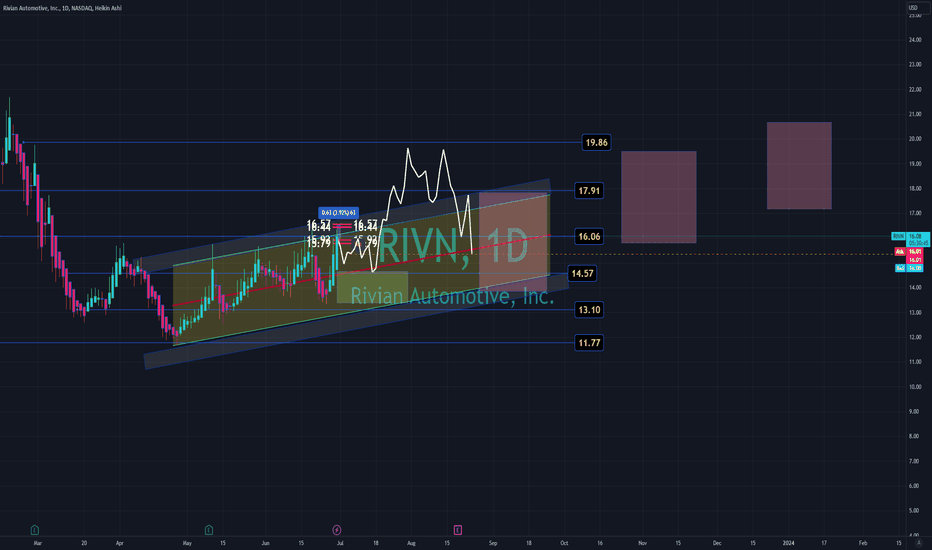Image resolution: width=932 pixels, height=550 pixels.
Task: Select the pink projection box near 2024
Action: 799,166
